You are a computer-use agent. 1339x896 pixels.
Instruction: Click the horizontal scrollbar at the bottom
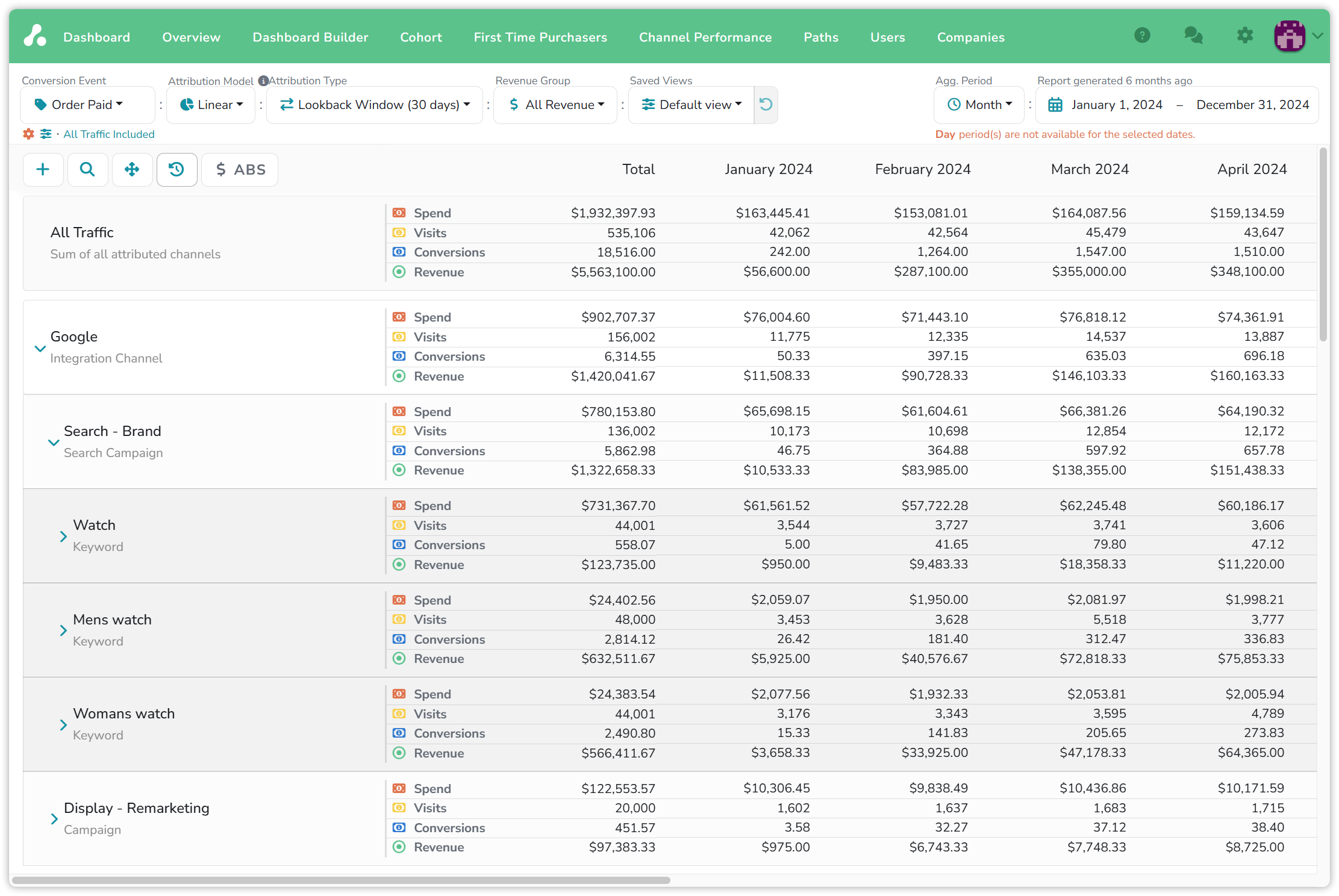tap(341, 880)
